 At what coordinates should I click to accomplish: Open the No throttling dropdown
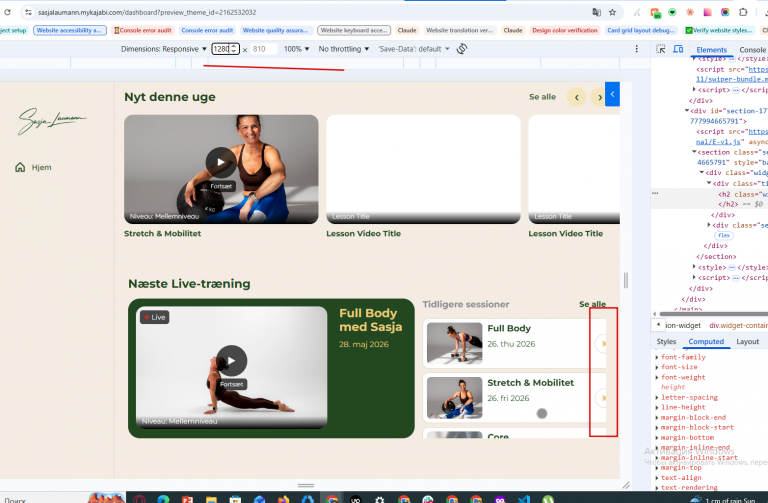coord(343,49)
